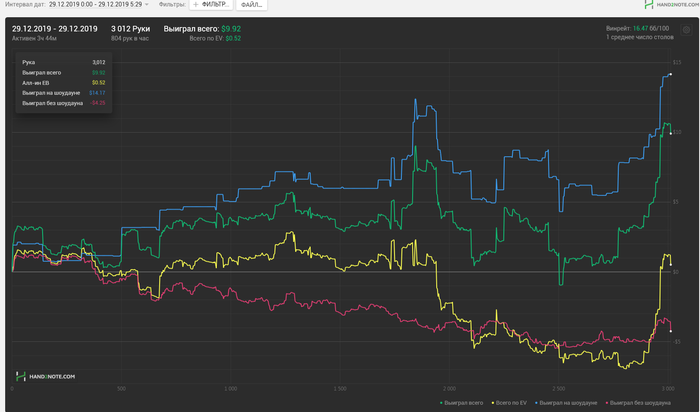Toggle the Всего по EV legend series
The height and width of the screenshot is (412, 700).
508,403
